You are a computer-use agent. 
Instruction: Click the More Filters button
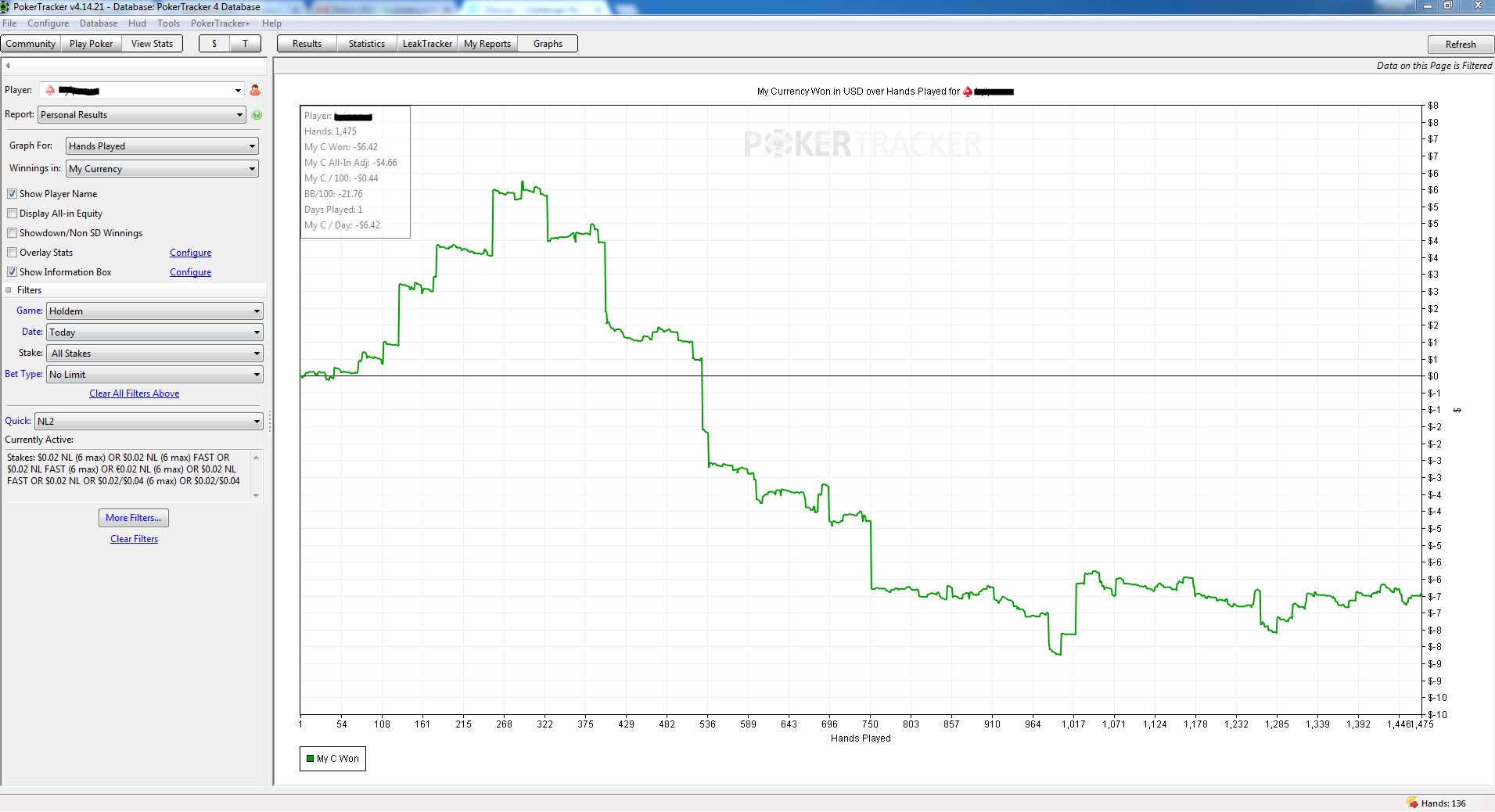point(134,518)
